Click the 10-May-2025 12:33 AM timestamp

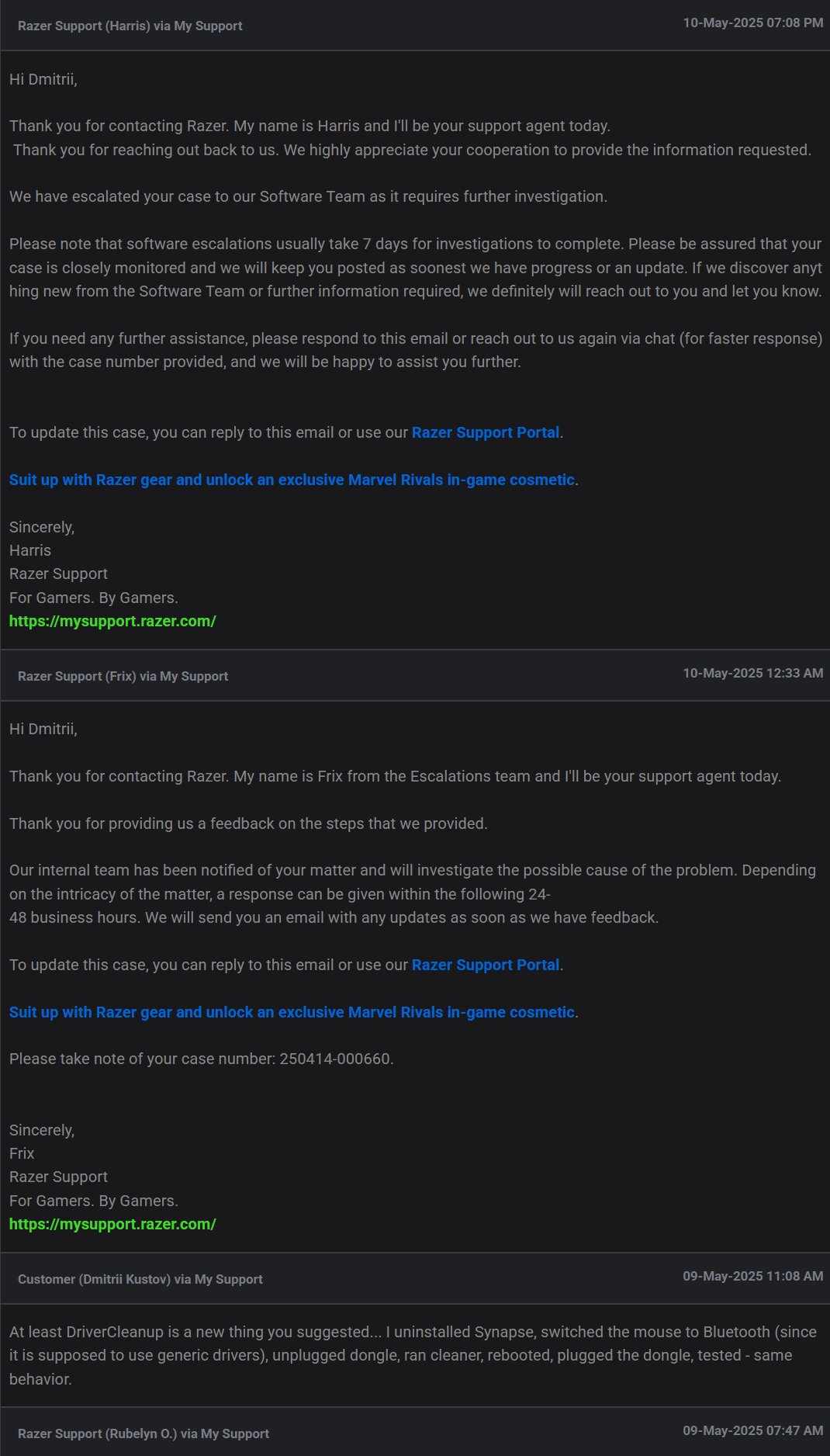[x=753, y=674]
